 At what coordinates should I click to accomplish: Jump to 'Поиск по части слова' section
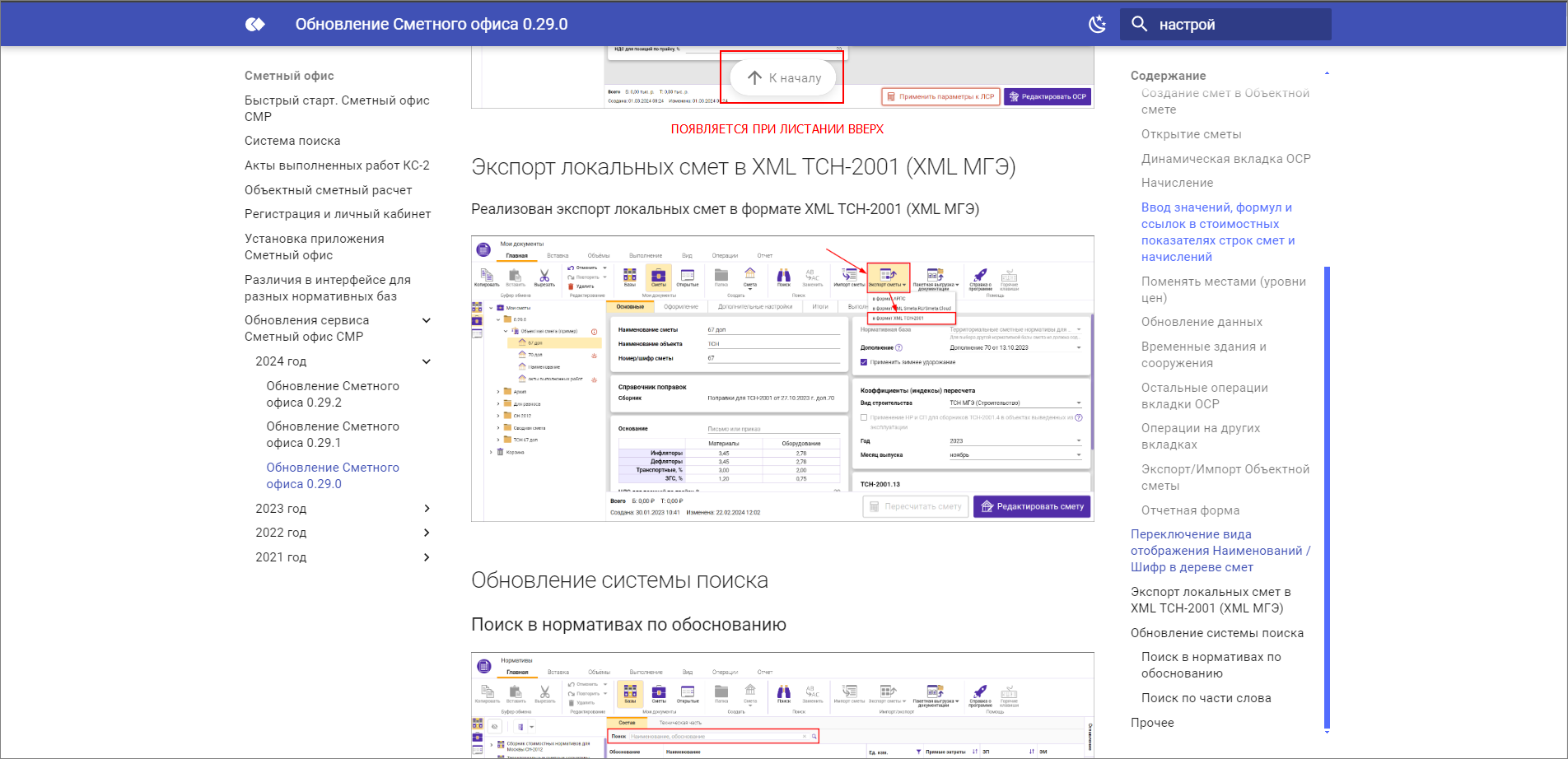click(x=1206, y=698)
